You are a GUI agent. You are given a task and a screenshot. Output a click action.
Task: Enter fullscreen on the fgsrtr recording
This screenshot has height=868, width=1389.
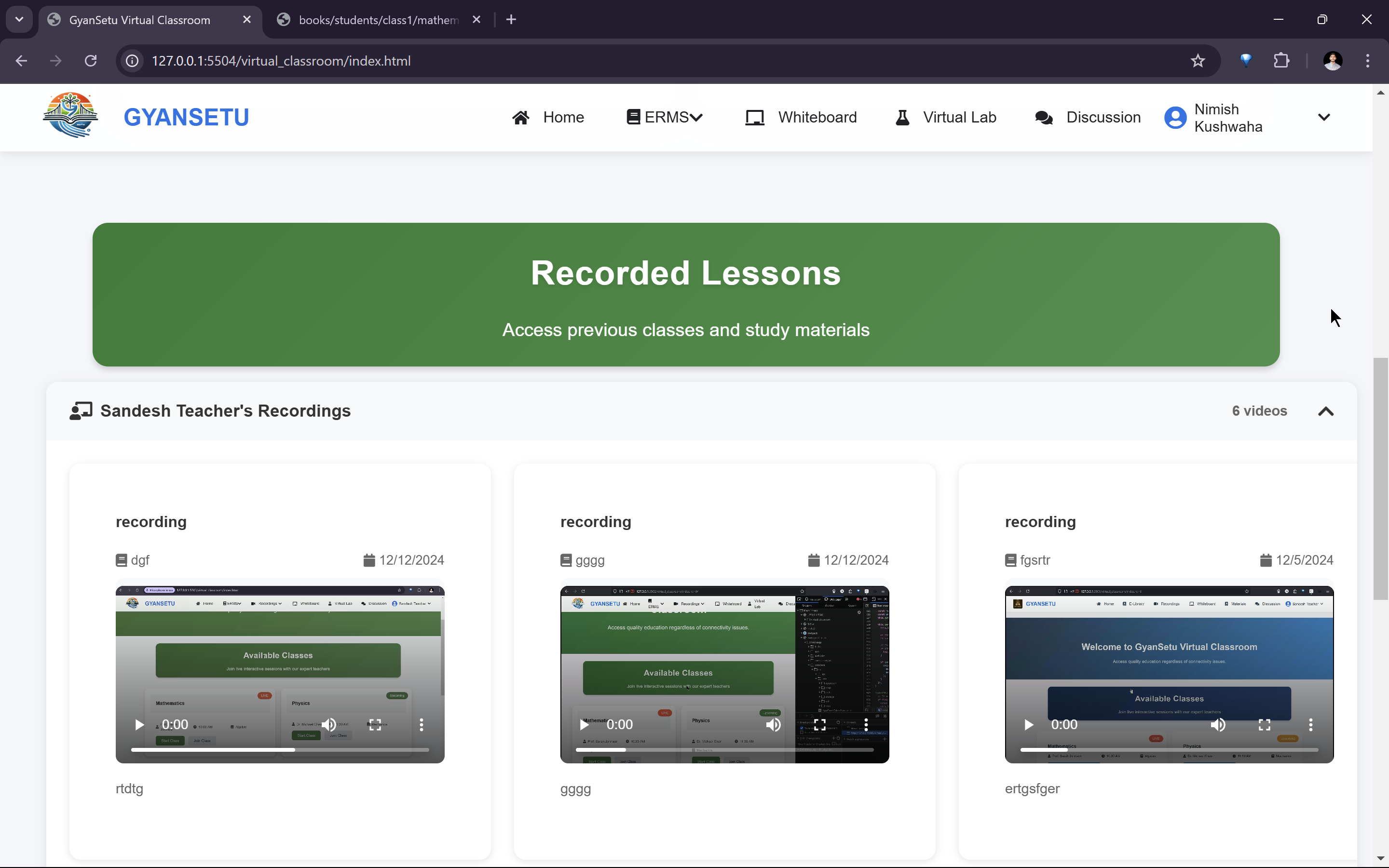point(1265,724)
